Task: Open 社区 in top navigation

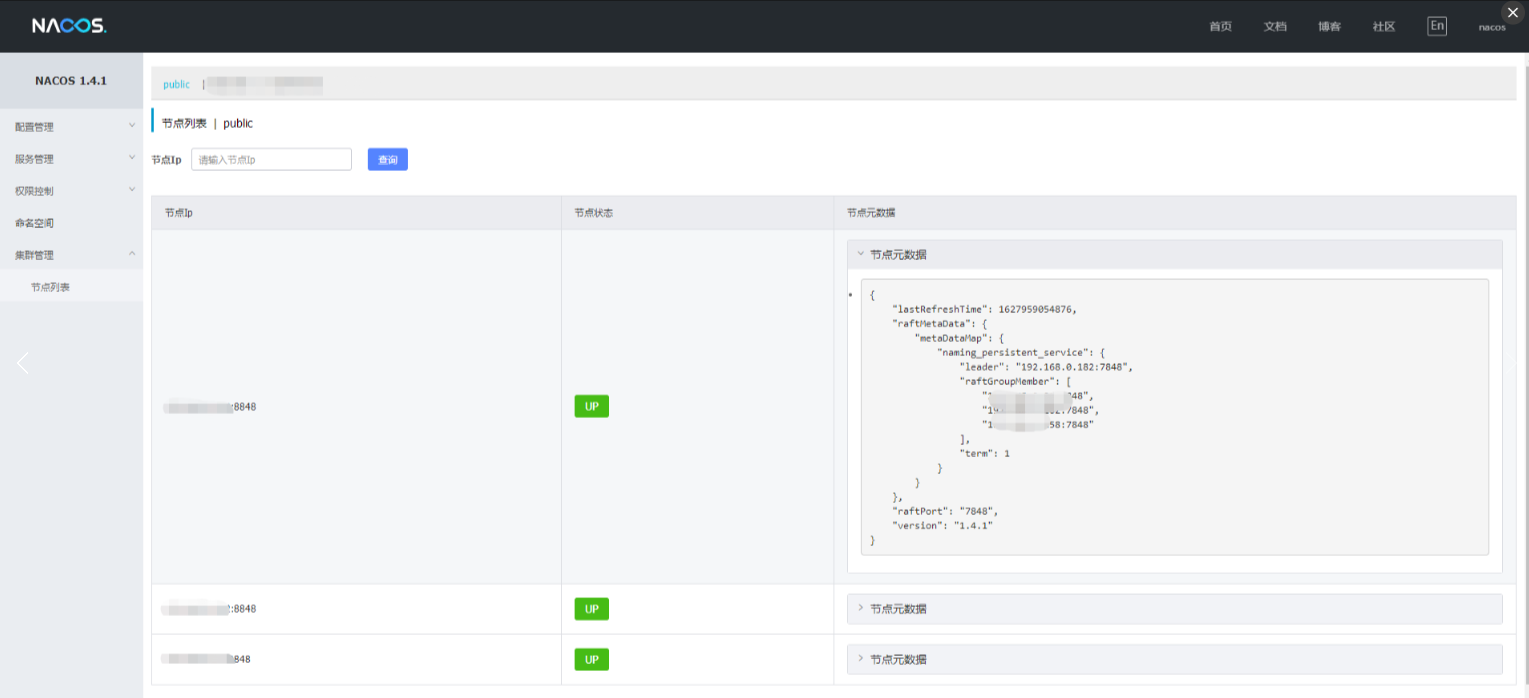Action: pyautogui.click(x=1384, y=27)
